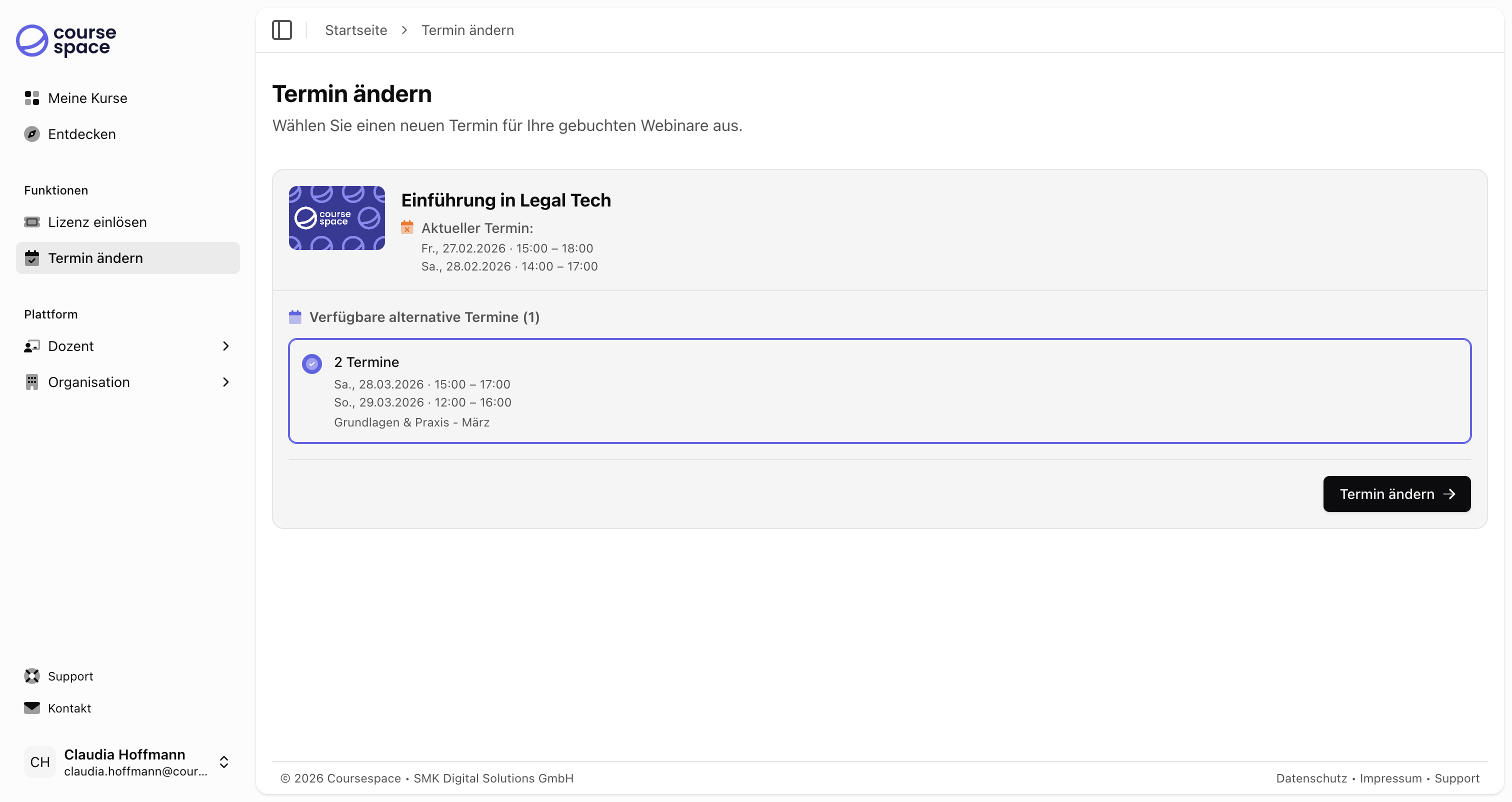The width and height of the screenshot is (1512, 802).
Task: Click the black Termin ändern button
Action: (x=1396, y=494)
